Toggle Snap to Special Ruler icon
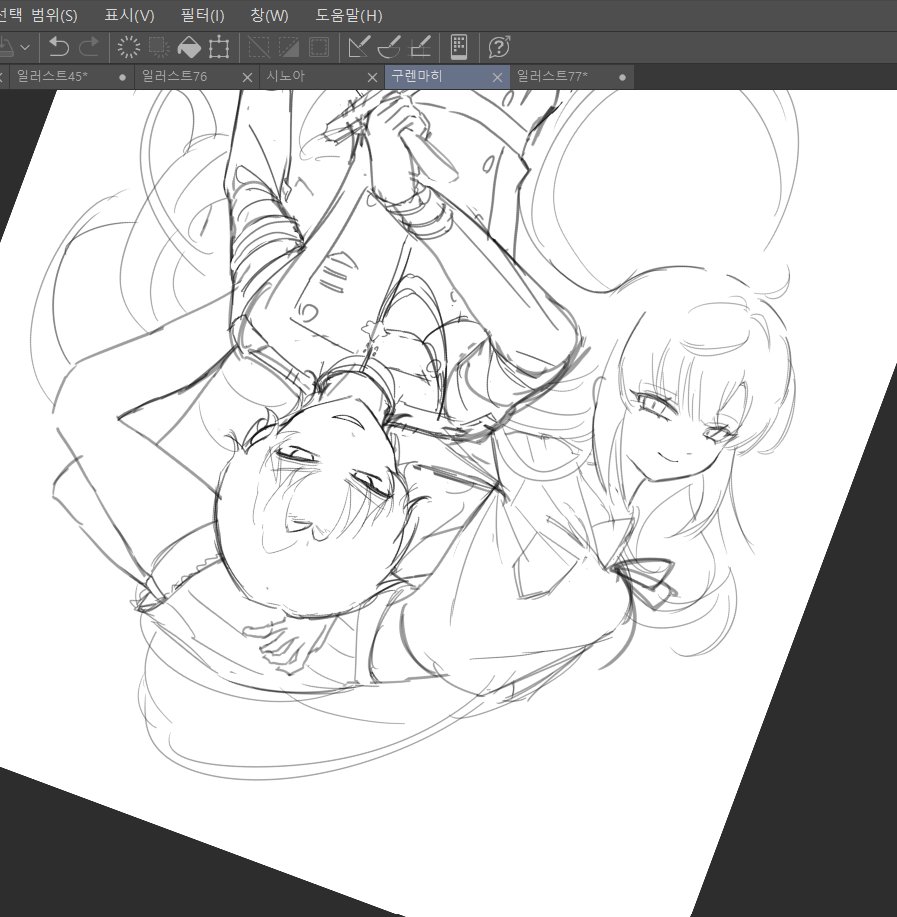This screenshot has width=897, height=917. pos(389,47)
